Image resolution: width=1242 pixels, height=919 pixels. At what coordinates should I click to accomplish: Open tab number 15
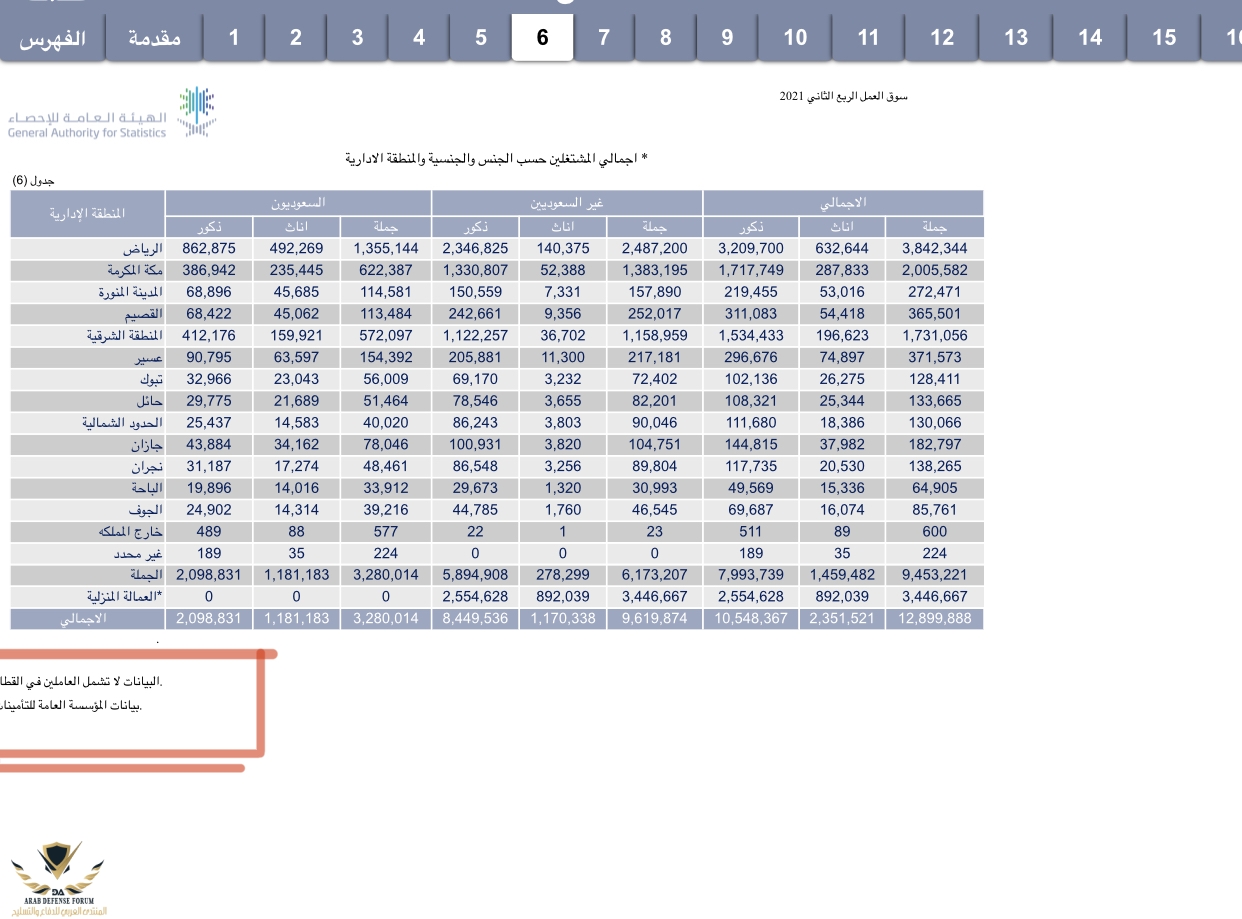click(1164, 38)
